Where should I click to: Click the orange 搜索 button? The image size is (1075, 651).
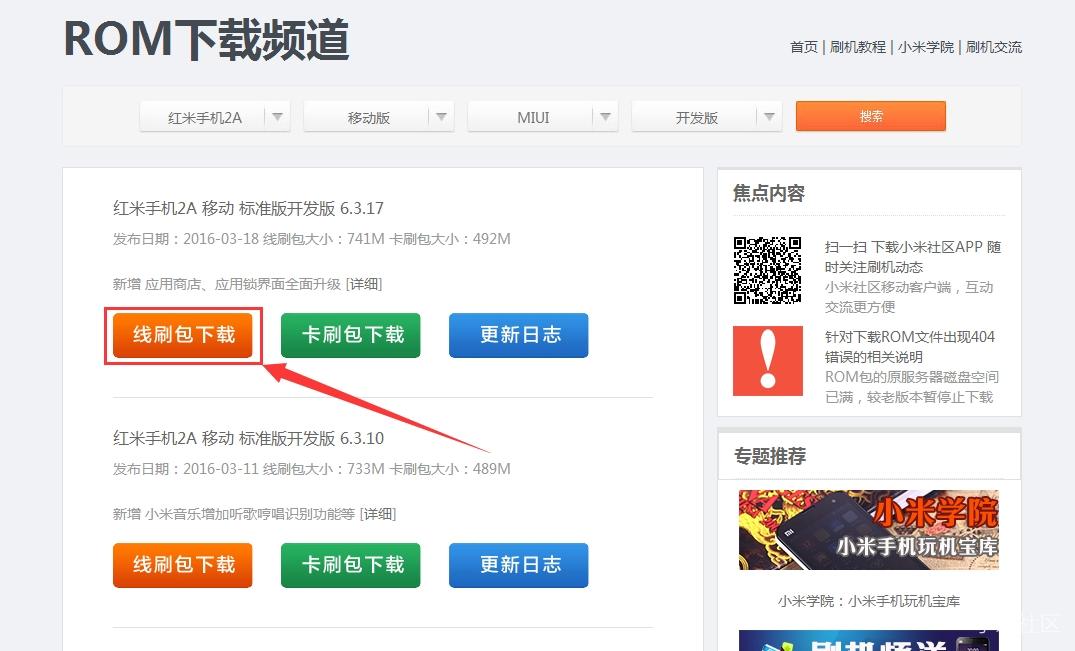point(870,116)
